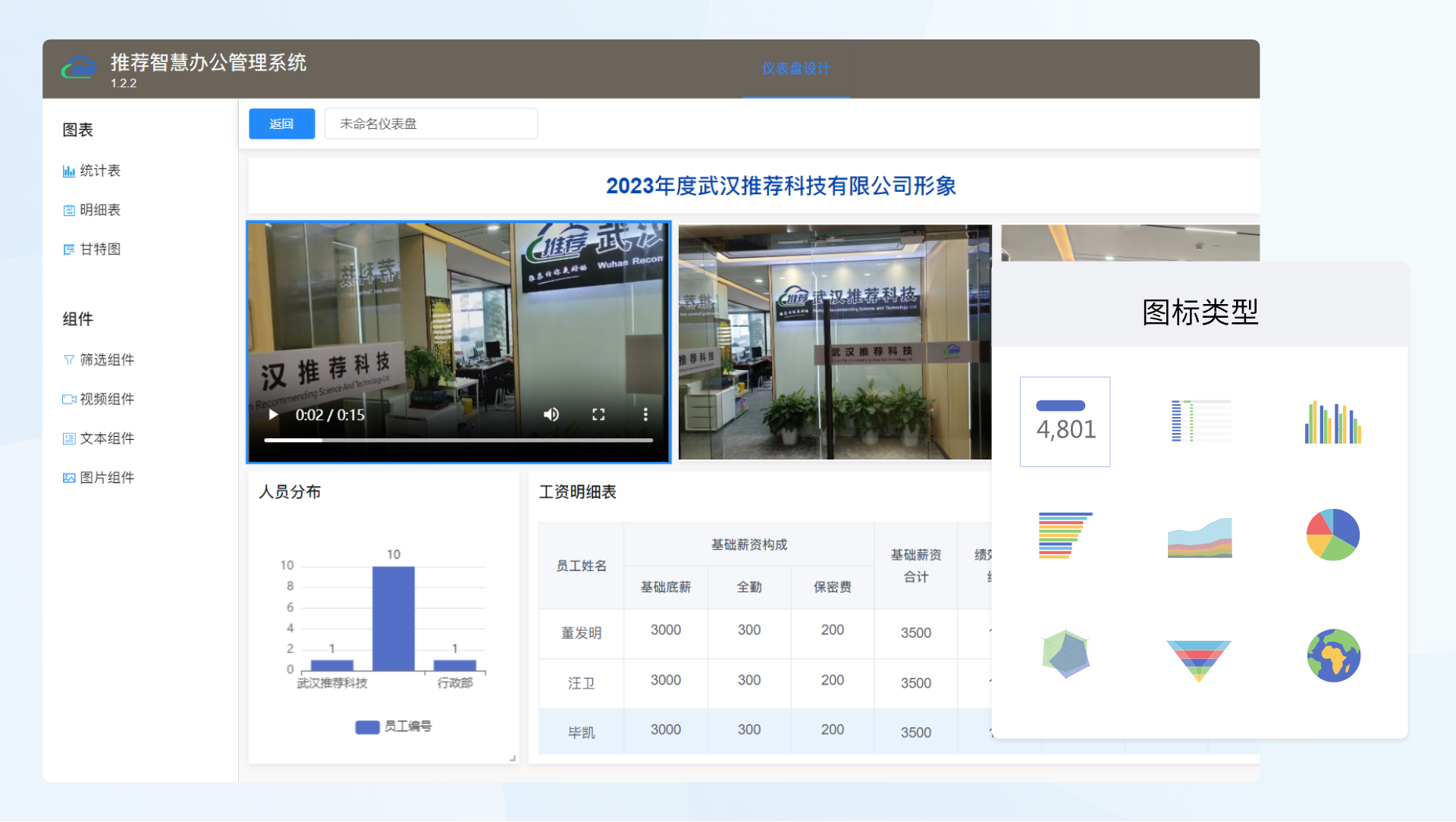This screenshot has height=822, width=1456.
Task: Select the 4,801 number card chart type
Action: tap(1065, 422)
